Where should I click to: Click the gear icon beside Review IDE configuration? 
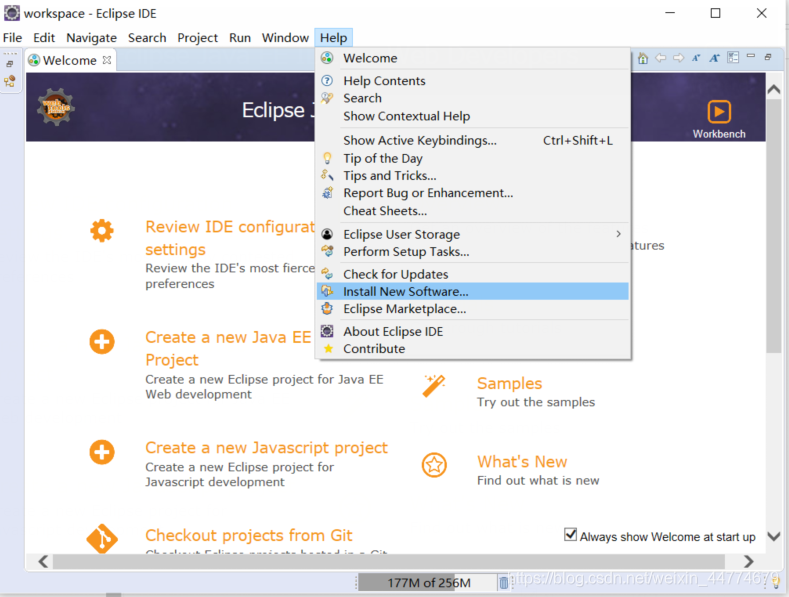point(102,231)
